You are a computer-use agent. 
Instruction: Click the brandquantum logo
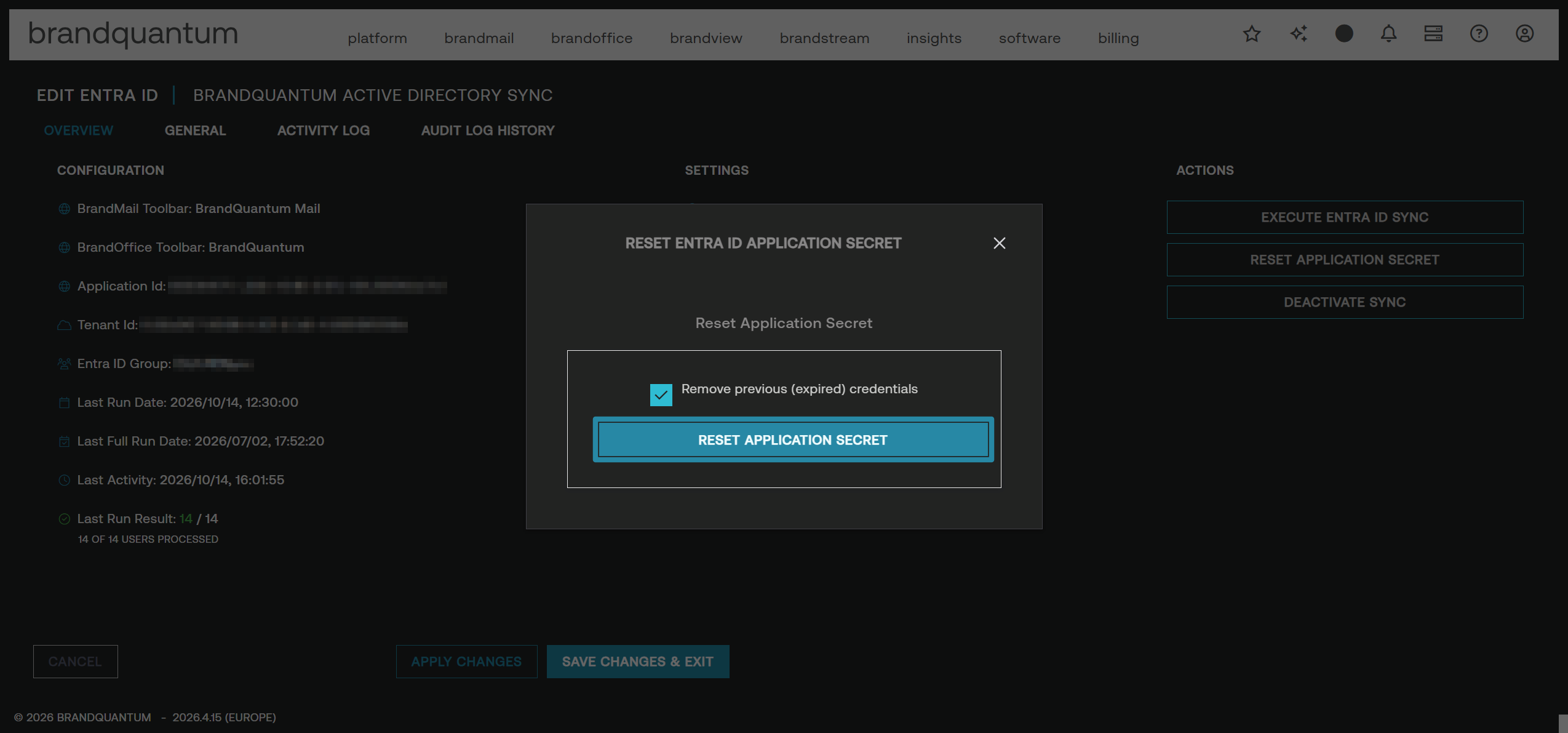(x=133, y=34)
